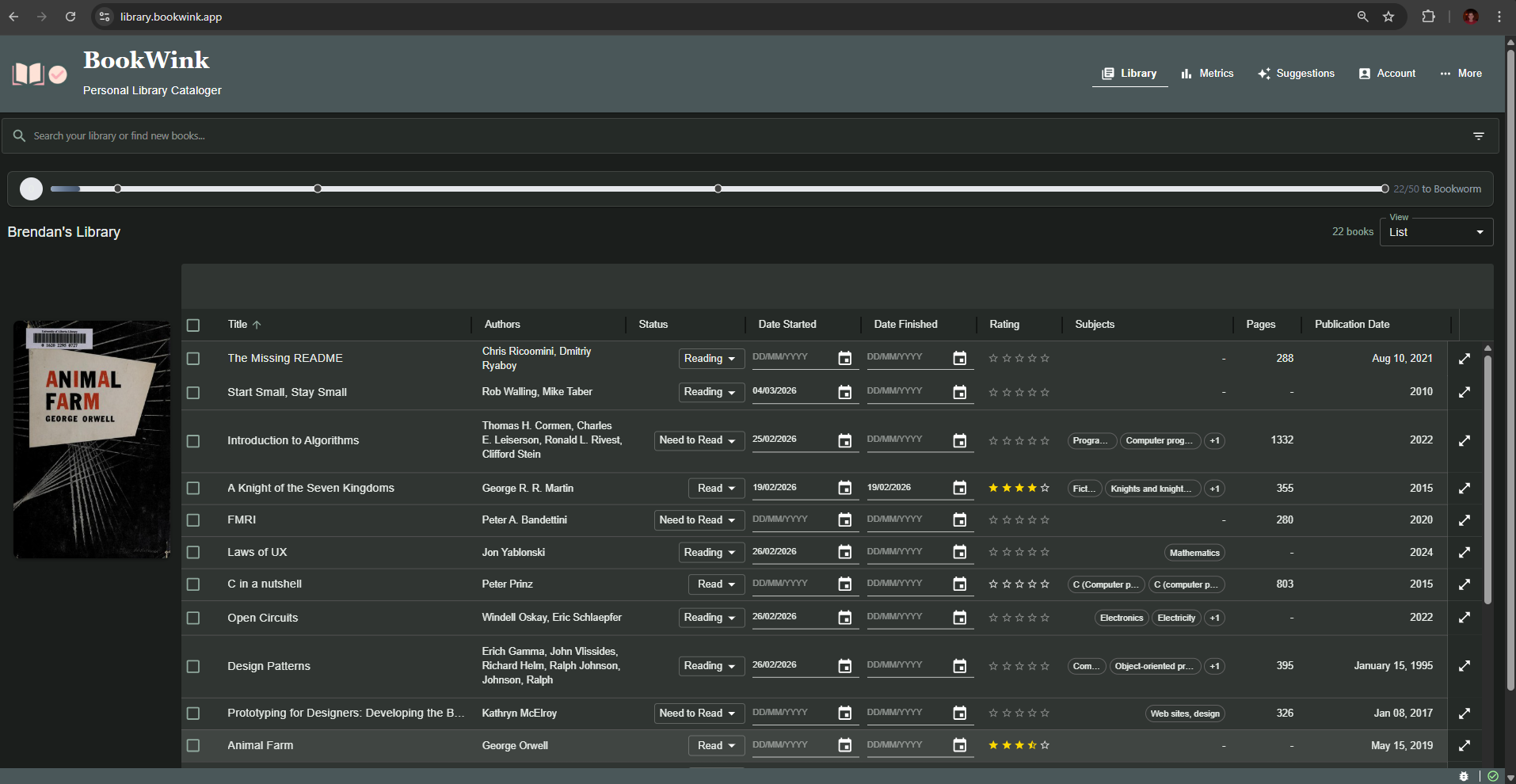This screenshot has height=784, width=1516.
Task: Click the Account navigation button
Action: click(x=1387, y=73)
